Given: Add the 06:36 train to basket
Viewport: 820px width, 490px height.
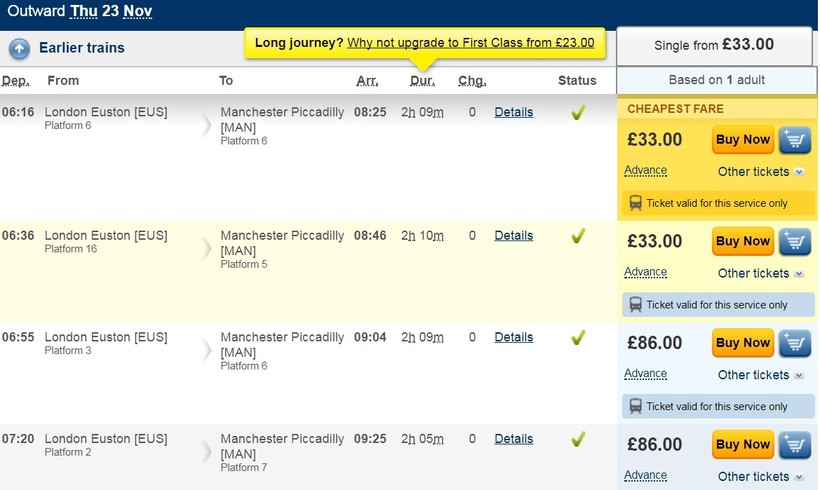Looking at the screenshot, I should (795, 241).
